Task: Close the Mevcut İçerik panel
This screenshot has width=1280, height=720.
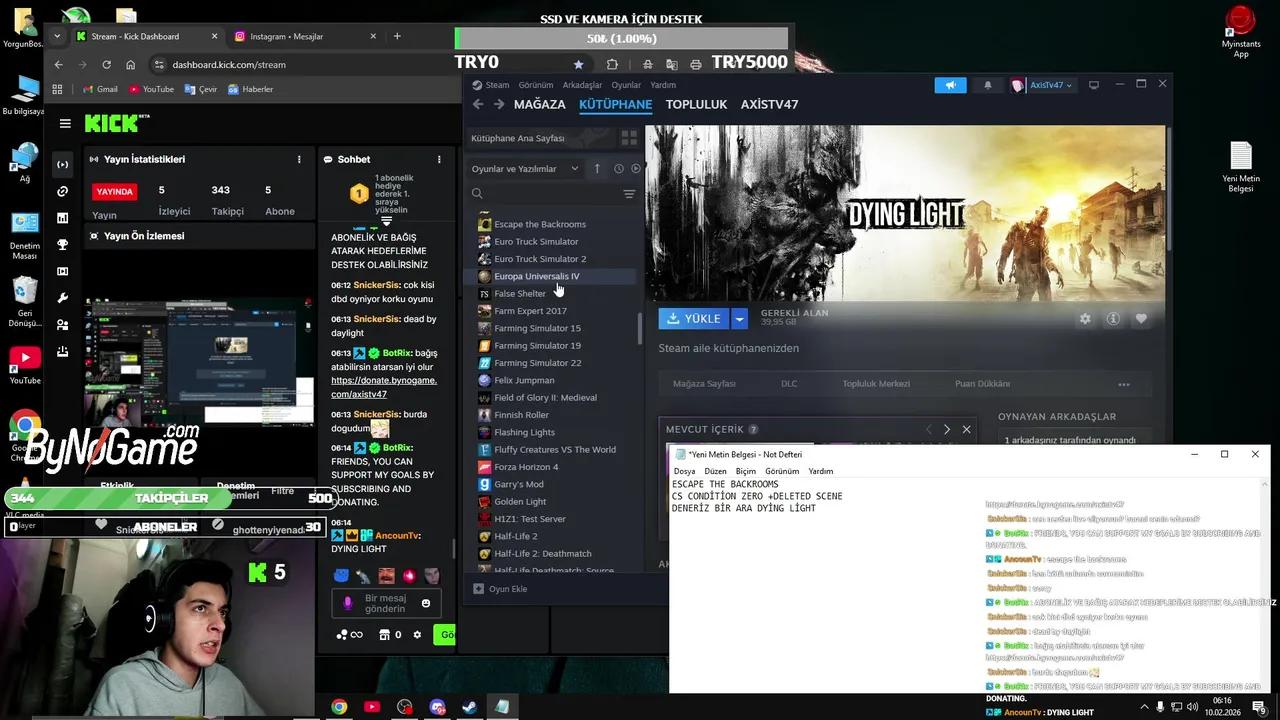Action: 966,429
